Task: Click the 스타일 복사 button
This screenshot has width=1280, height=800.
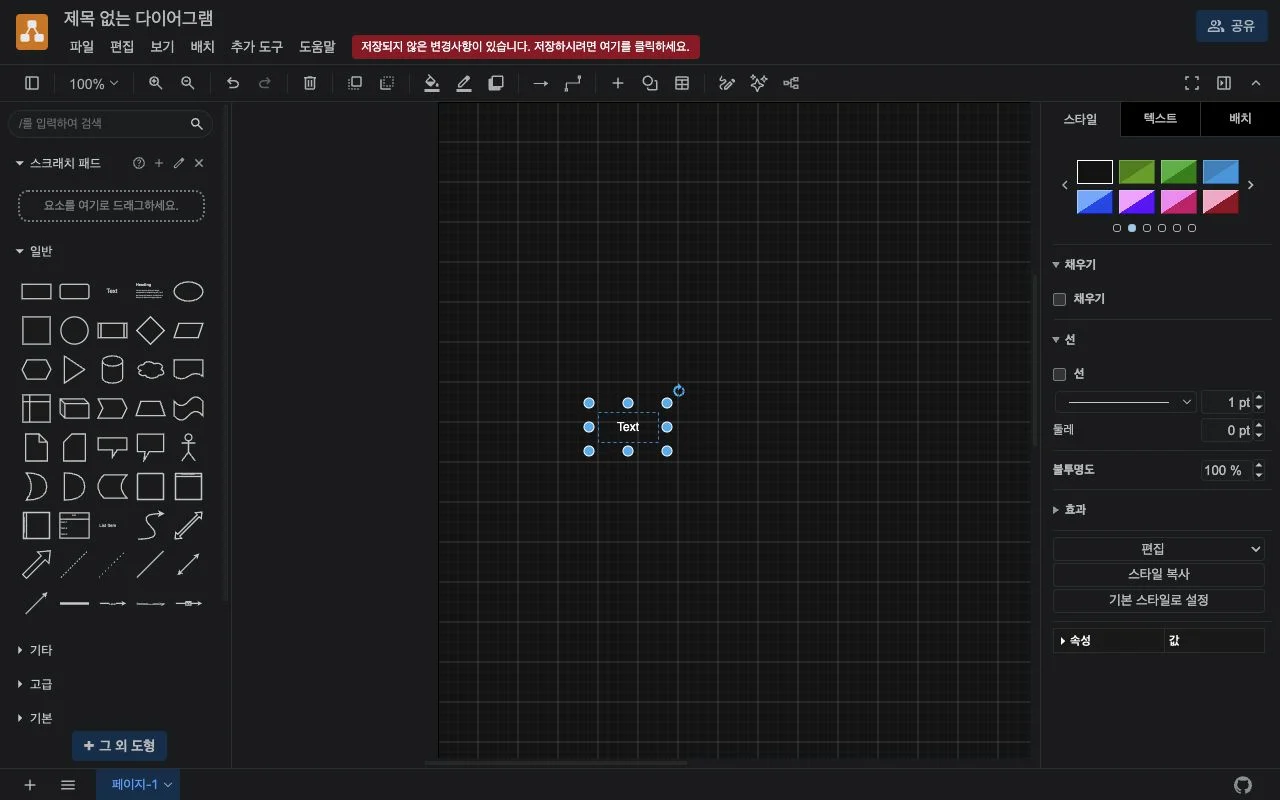Action: point(1159,575)
